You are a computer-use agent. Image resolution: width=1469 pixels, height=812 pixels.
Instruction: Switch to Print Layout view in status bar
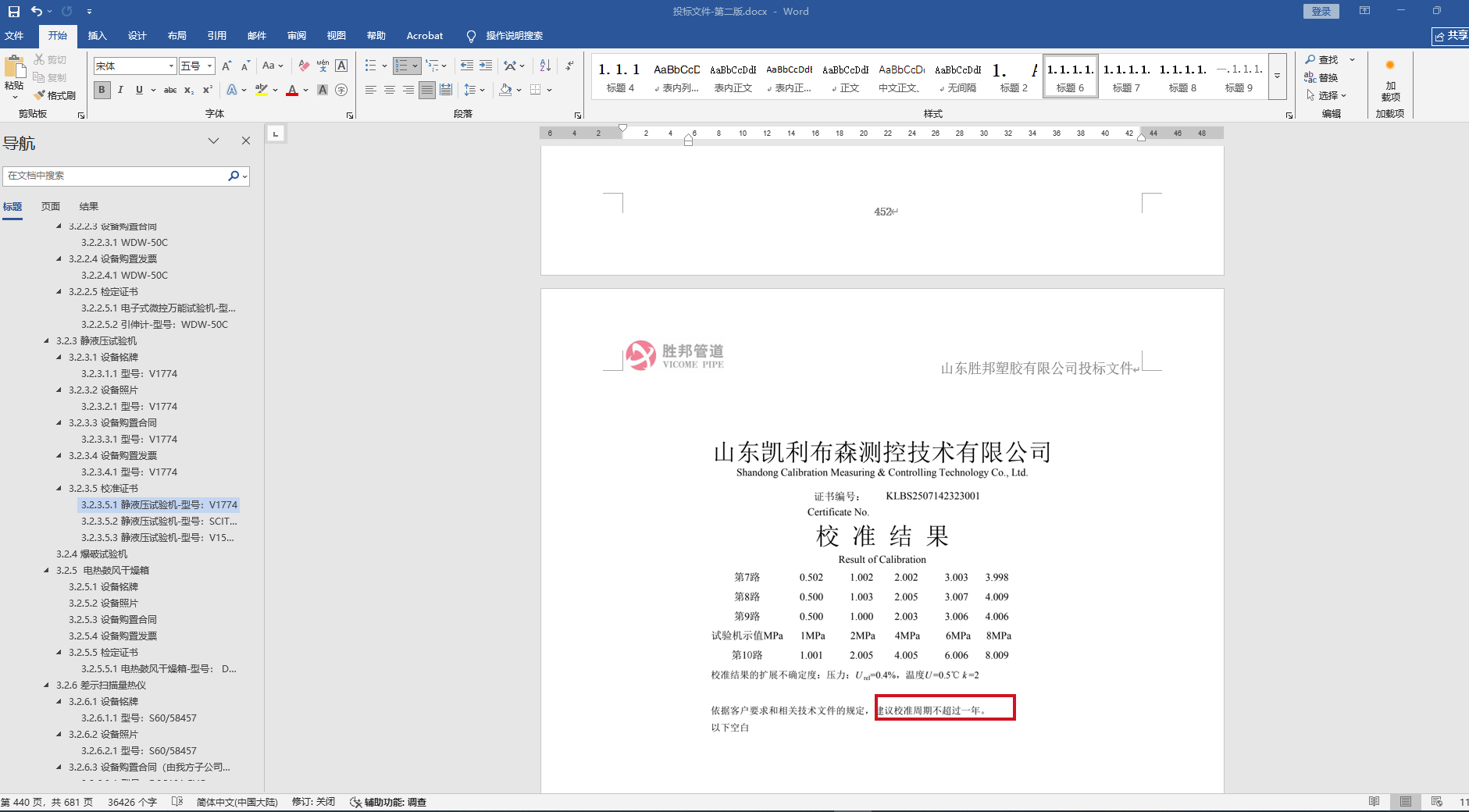[x=1406, y=802]
